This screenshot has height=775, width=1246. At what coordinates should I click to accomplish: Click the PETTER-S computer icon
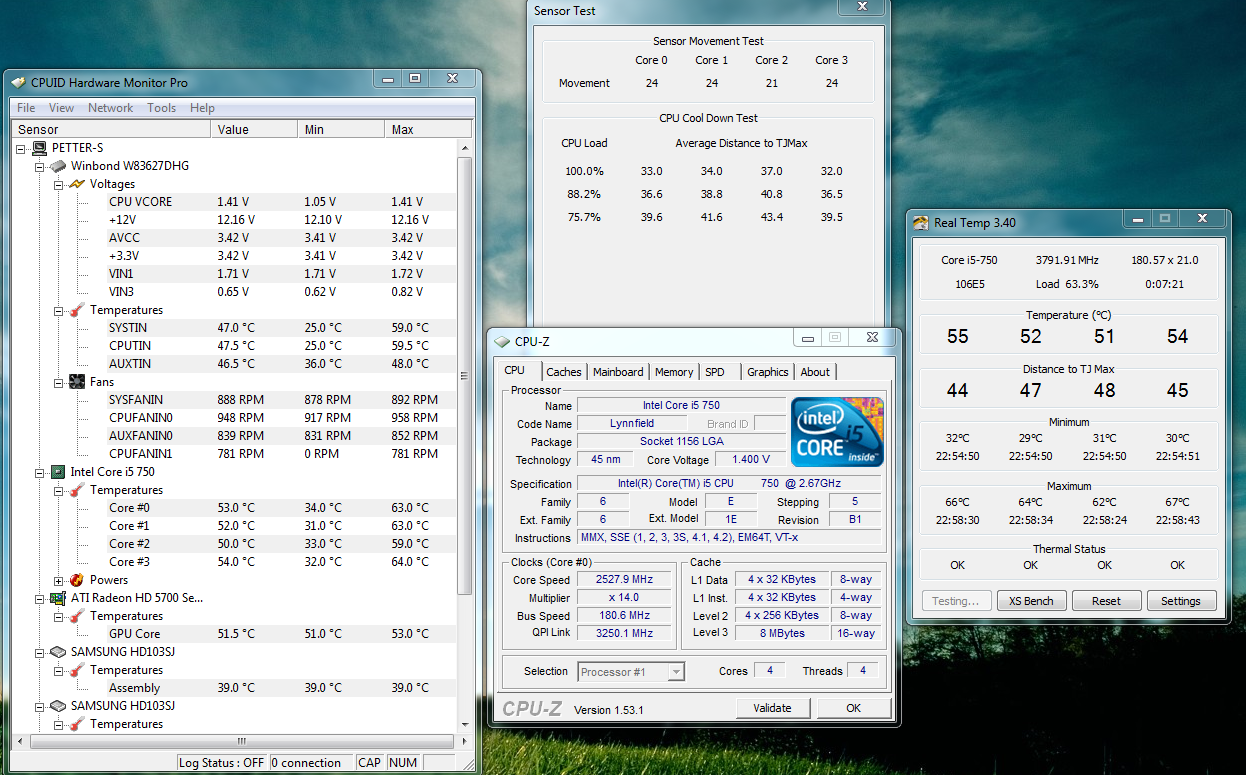(39, 148)
